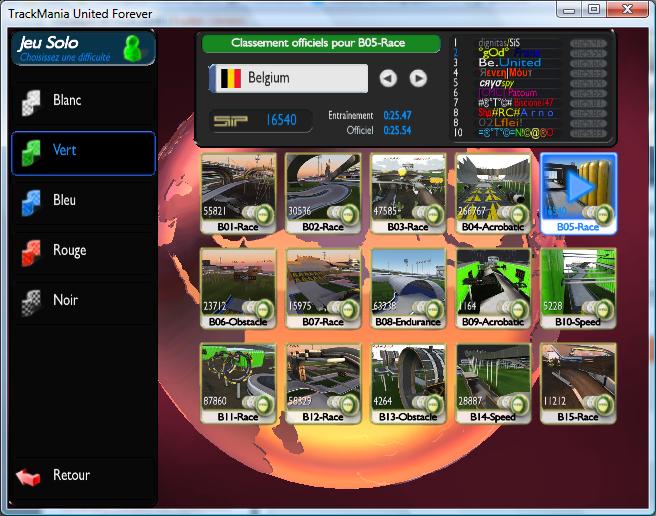Click the skill points 16540 badge
This screenshot has height=516, width=656.
coord(256,120)
